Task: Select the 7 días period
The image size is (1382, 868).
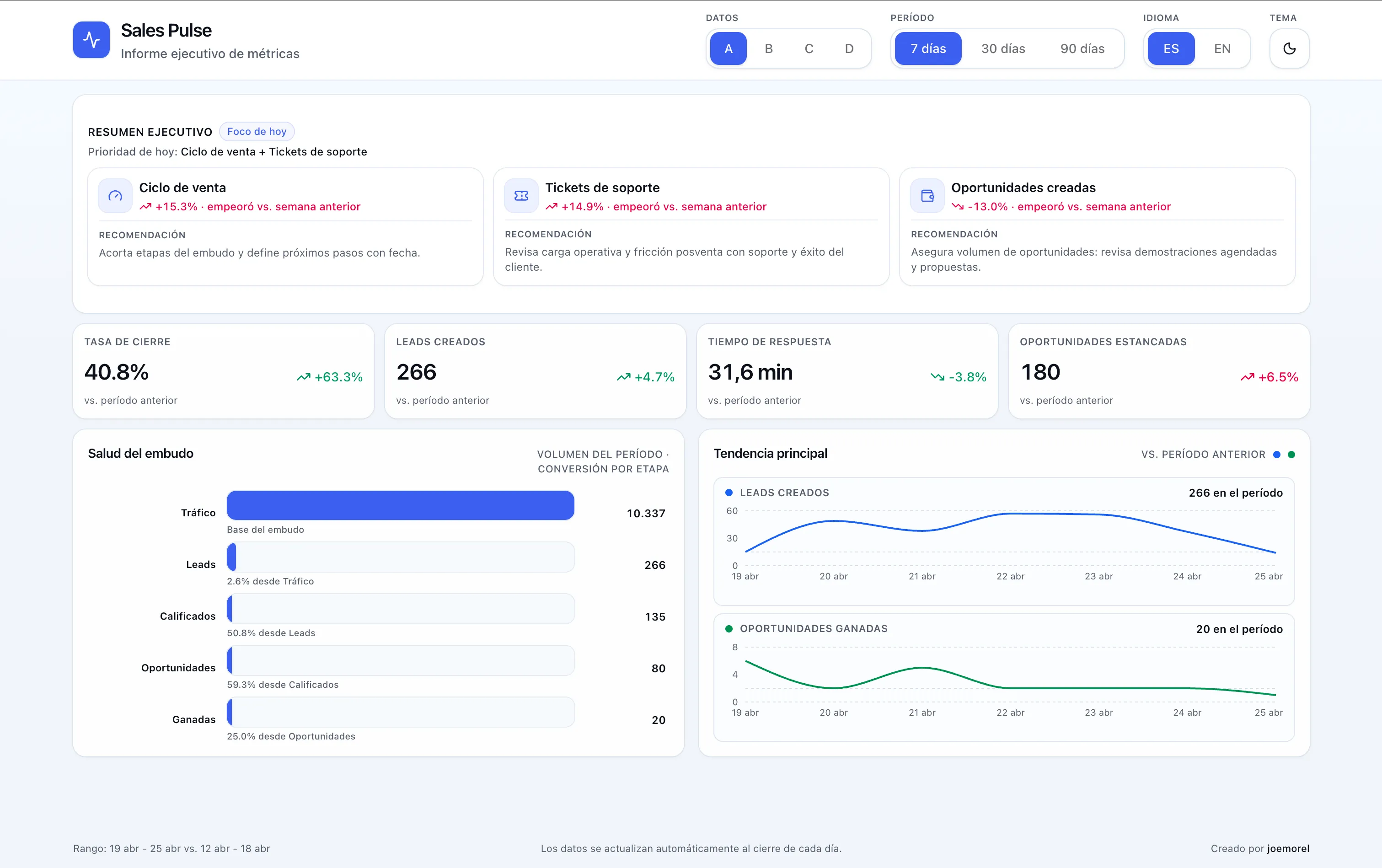Action: tap(928, 49)
